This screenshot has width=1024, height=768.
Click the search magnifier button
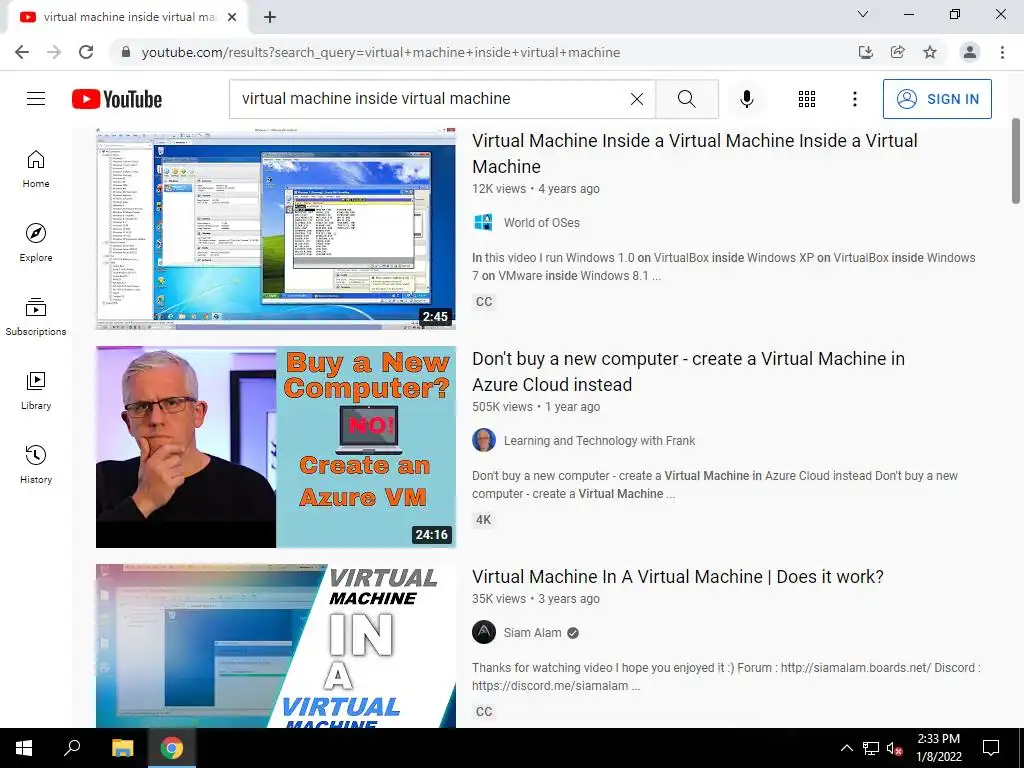pyautogui.click(x=686, y=99)
